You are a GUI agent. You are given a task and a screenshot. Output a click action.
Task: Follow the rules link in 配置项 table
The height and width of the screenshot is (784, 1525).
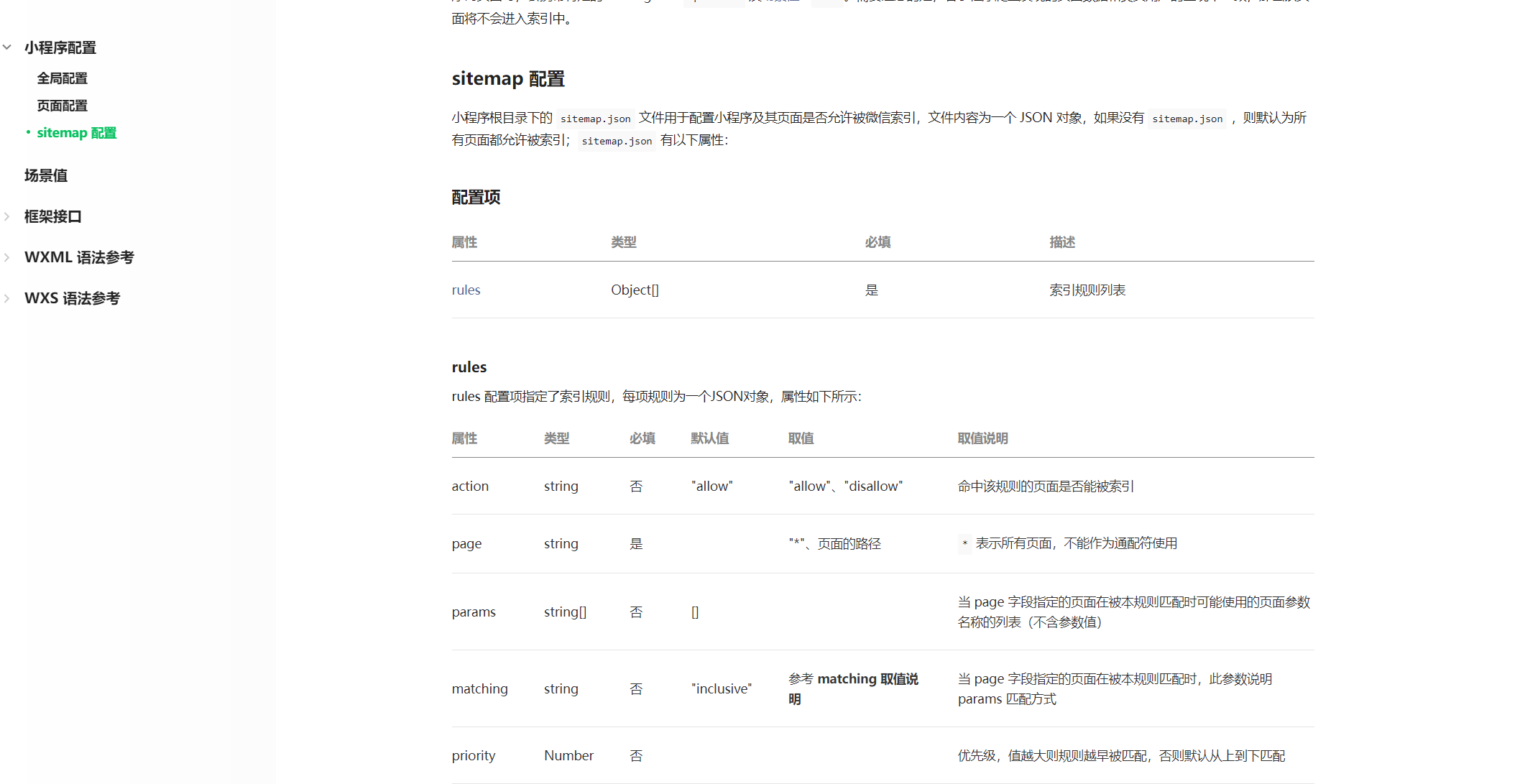tap(466, 290)
